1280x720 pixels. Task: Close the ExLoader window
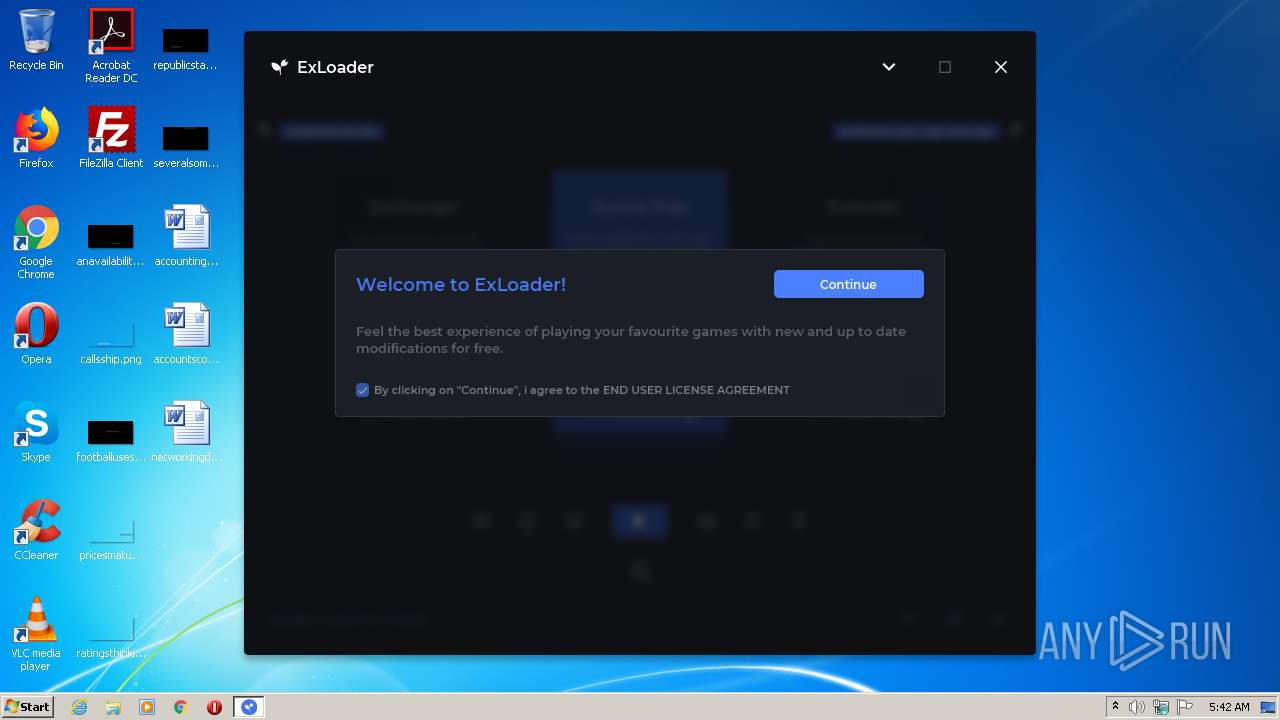pyautogui.click(x=1000, y=67)
